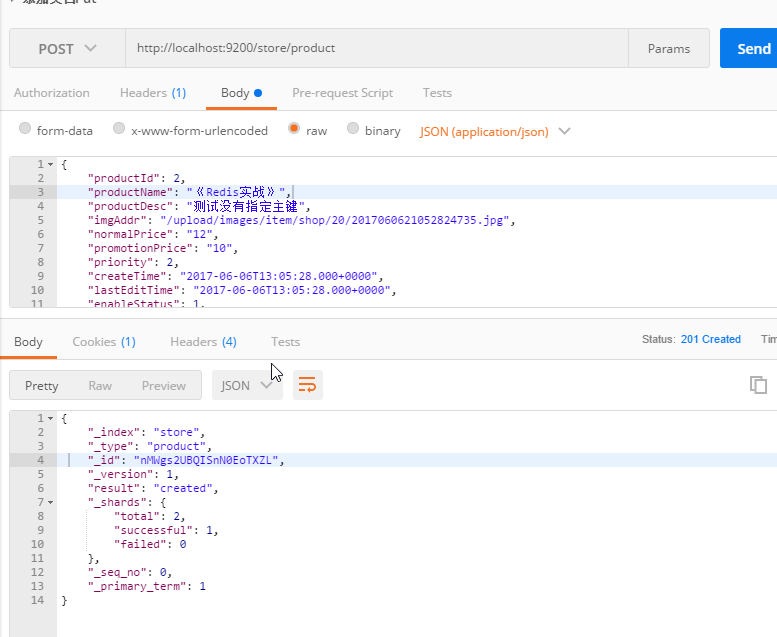The width and height of the screenshot is (777, 637).
Task: Switch to the Authorization tab
Action: pos(52,93)
